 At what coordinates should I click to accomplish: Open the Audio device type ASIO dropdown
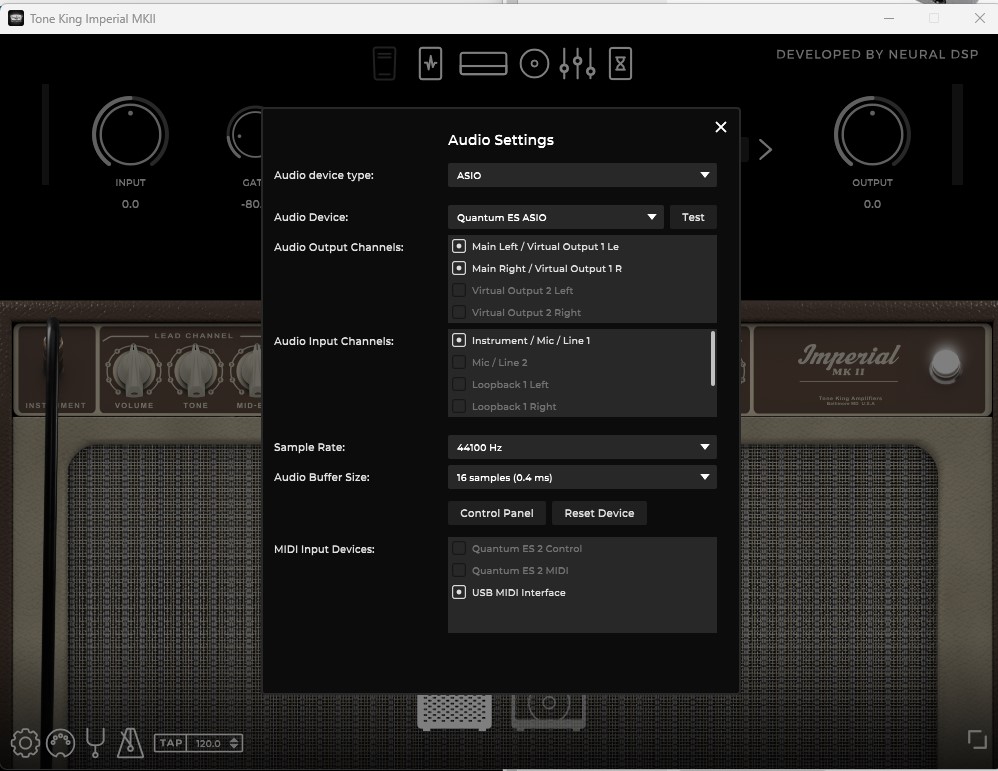pyautogui.click(x=582, y=175)
